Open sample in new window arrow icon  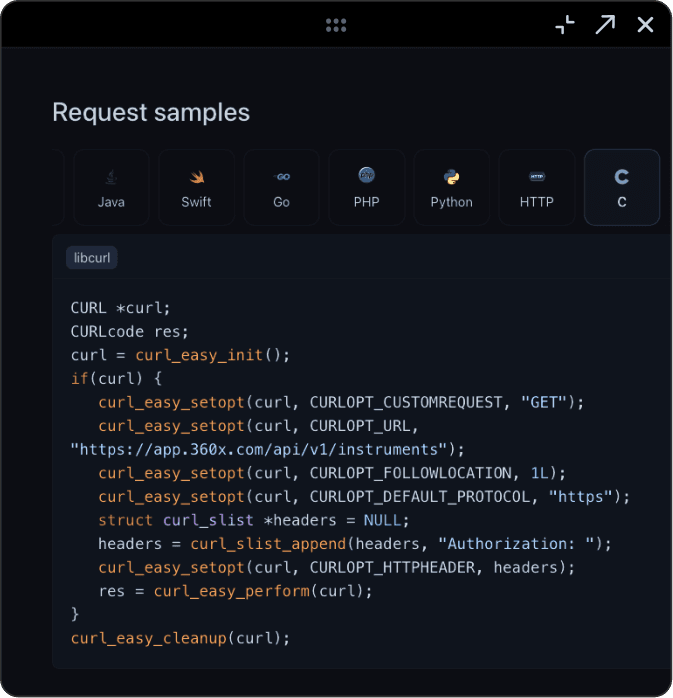point(605,24)
